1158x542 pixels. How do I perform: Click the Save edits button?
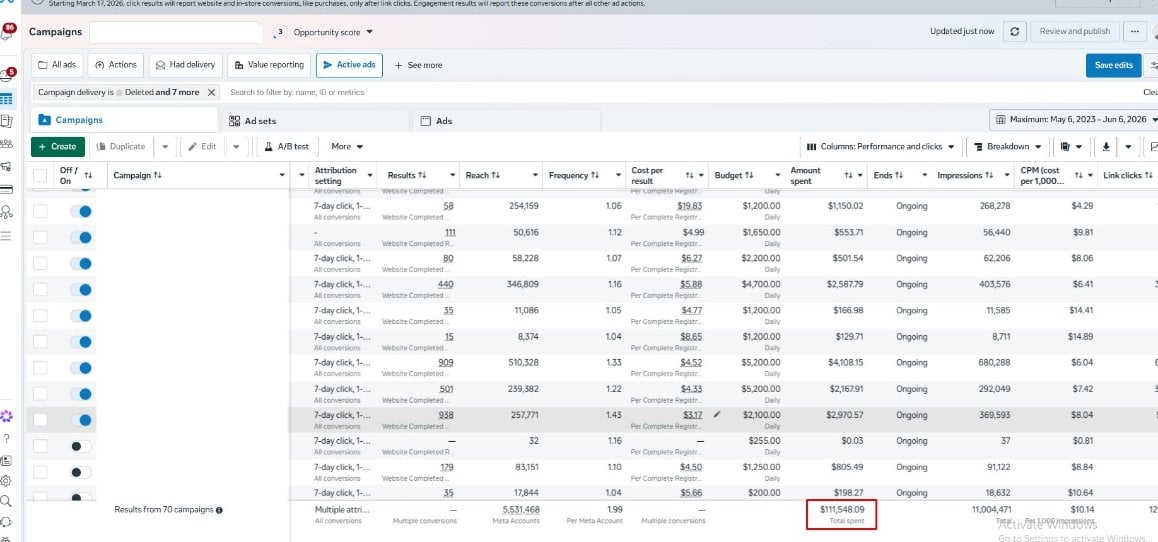click(1113, 65)
